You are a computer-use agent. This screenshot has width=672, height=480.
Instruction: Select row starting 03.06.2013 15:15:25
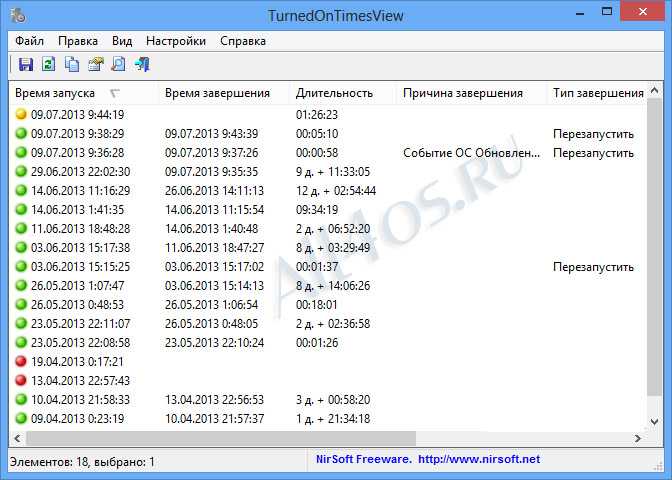pyautogui.click(x=328, y=267)
